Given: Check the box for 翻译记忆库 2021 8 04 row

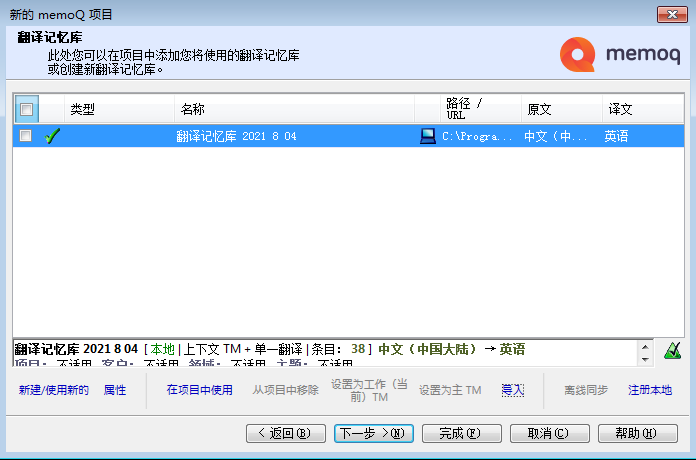Looking at the screenshot, I should [26, 135].
